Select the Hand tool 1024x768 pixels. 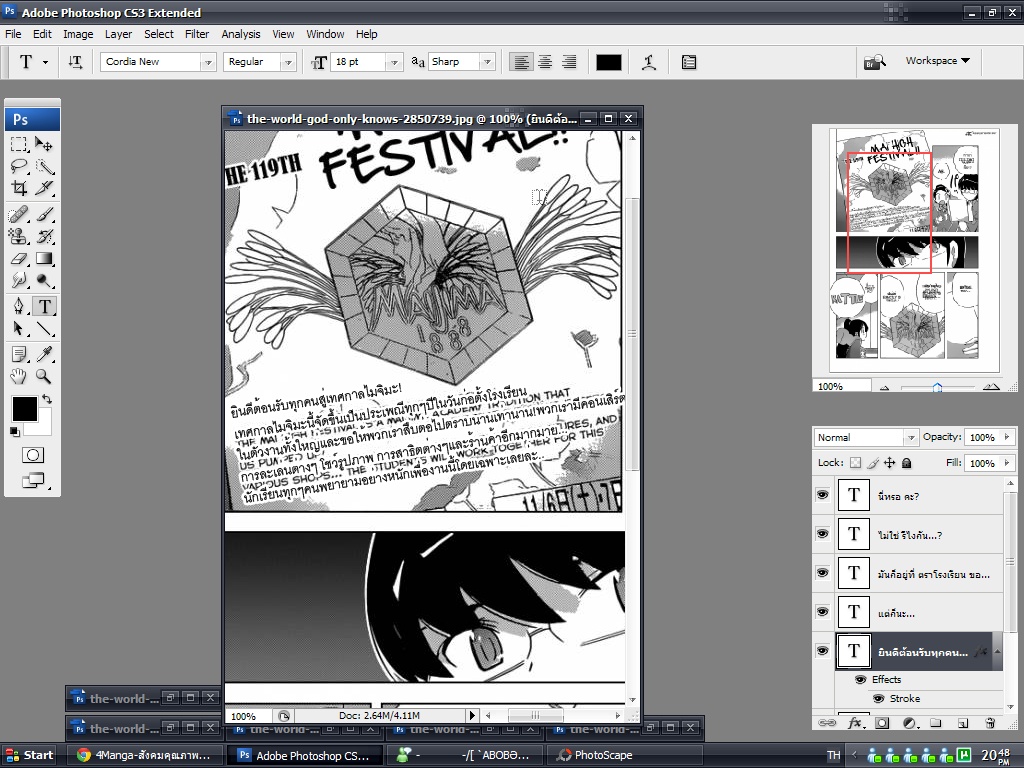pyautogui.click(x=19, y=376)
